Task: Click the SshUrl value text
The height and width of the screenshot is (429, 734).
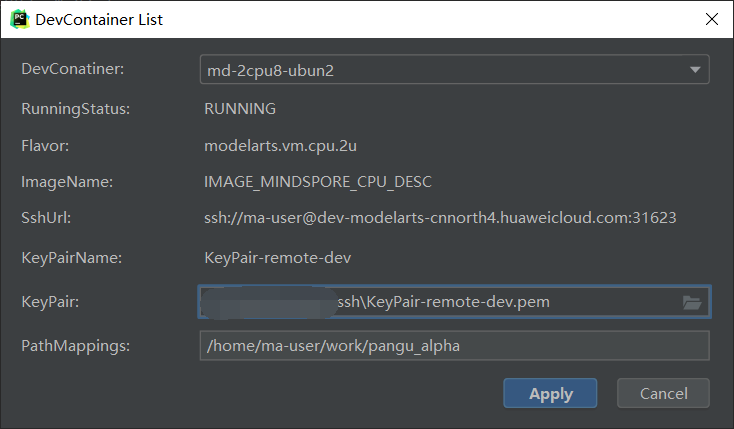Action: tap(440, 218)
